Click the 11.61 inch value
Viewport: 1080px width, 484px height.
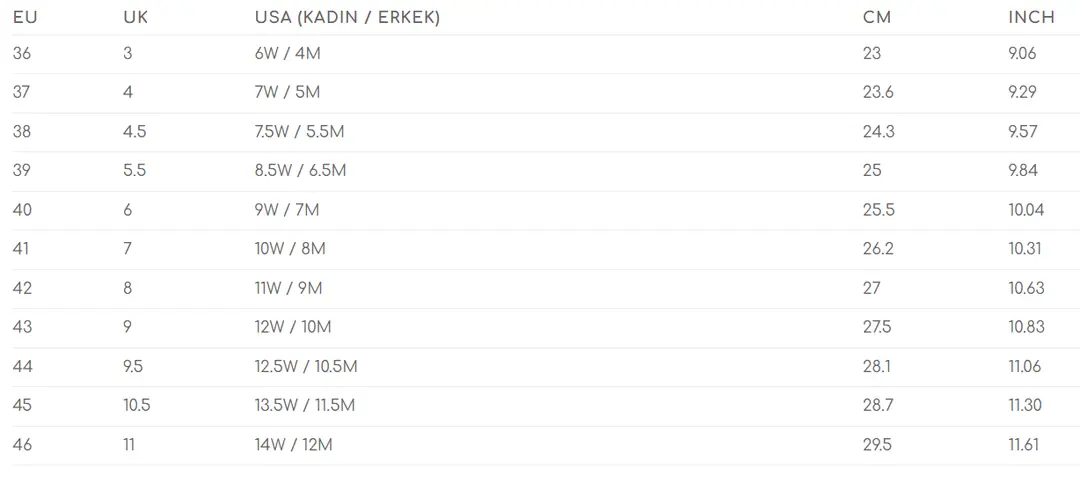[1024, 444]
